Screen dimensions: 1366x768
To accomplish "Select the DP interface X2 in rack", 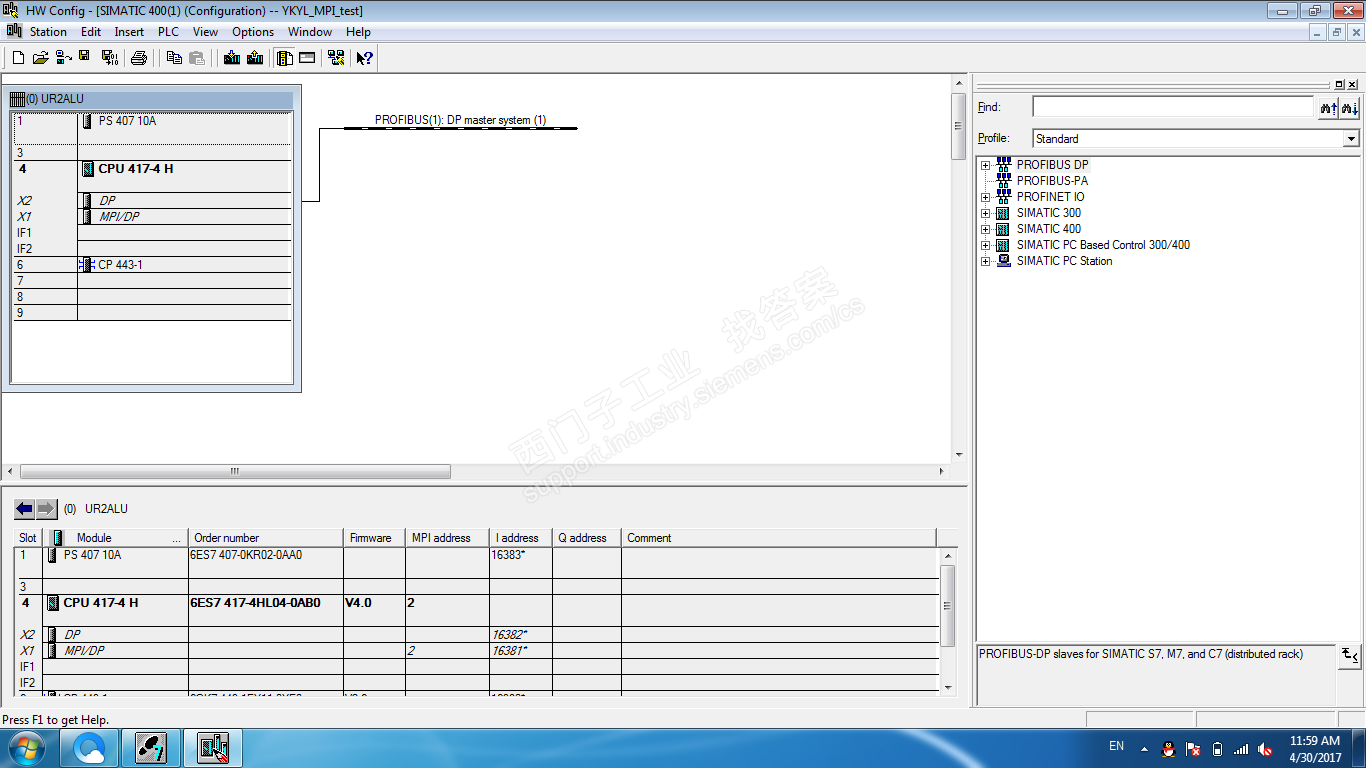I will tap(107, 201).
